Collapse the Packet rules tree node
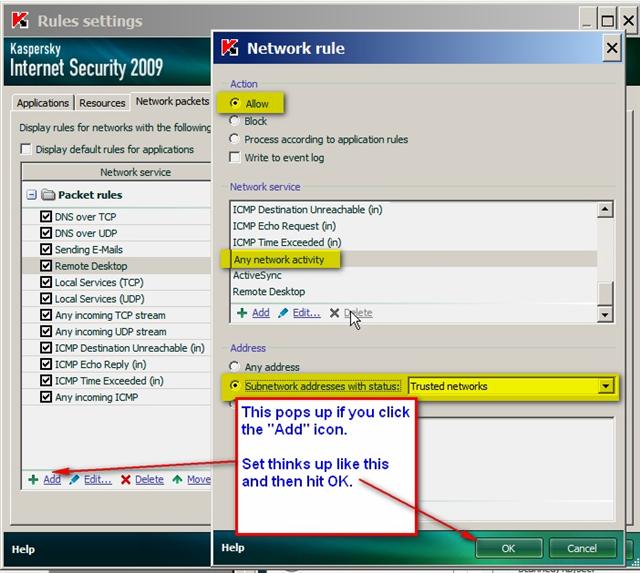Image resolution: width=640 pixels, height=573 pixels. pos(31,195)
